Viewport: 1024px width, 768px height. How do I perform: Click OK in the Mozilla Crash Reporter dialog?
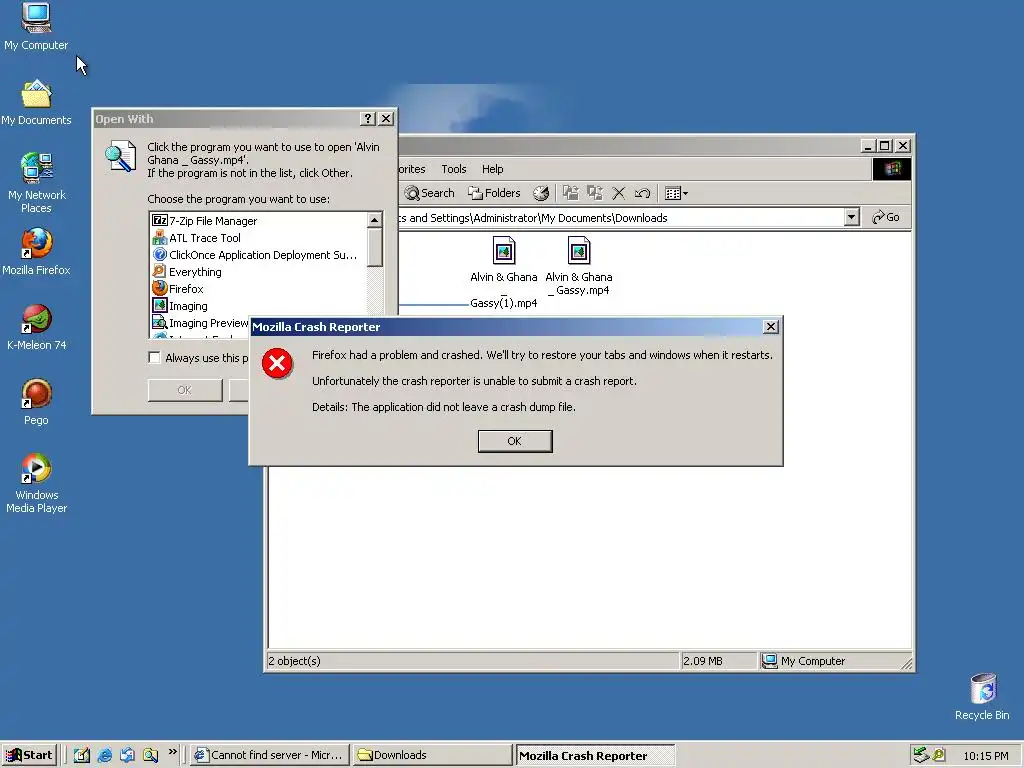point(515,441)
